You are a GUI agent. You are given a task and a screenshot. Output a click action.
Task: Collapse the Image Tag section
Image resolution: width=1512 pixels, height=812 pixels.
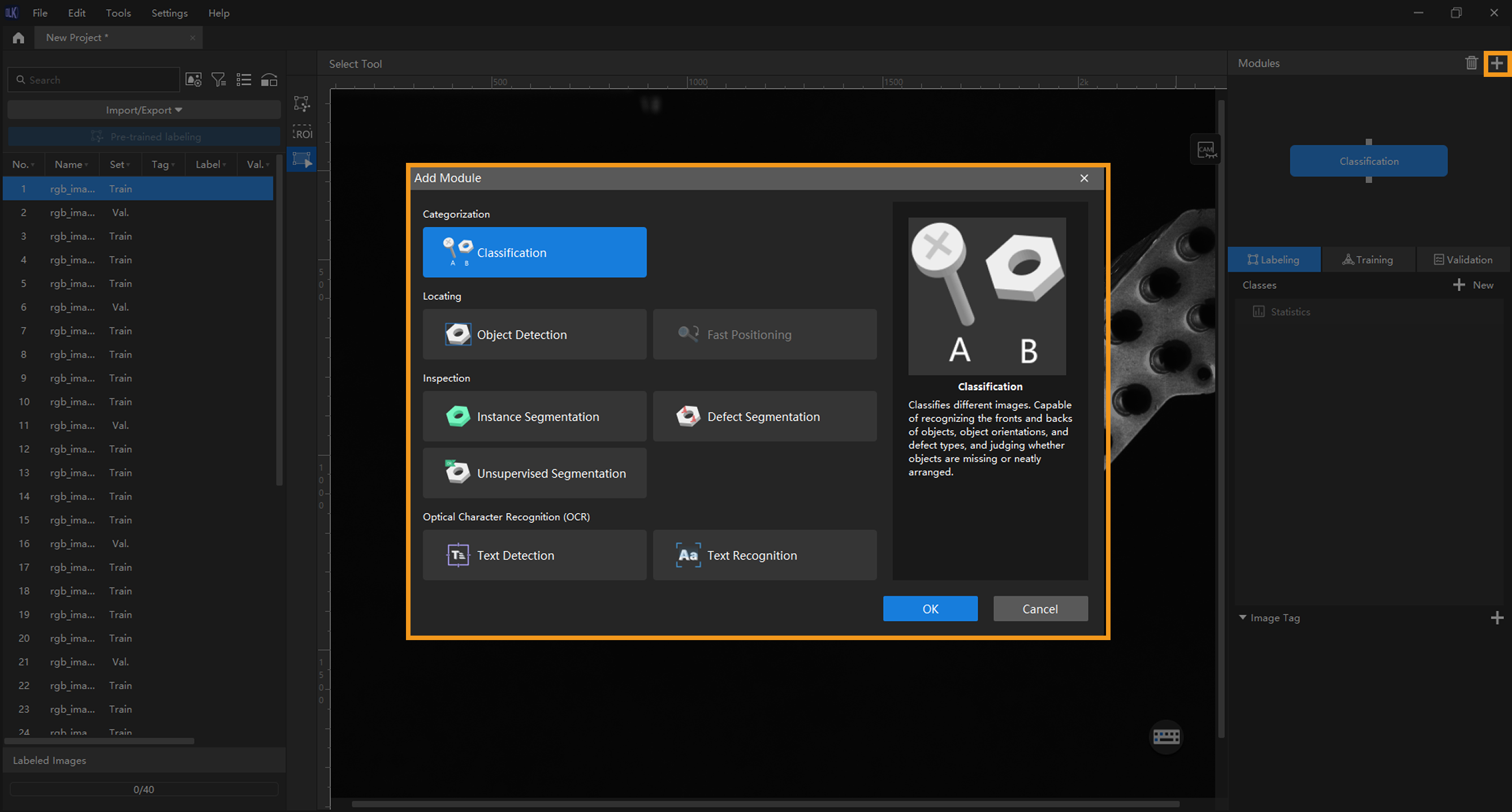click(1243, 617)
